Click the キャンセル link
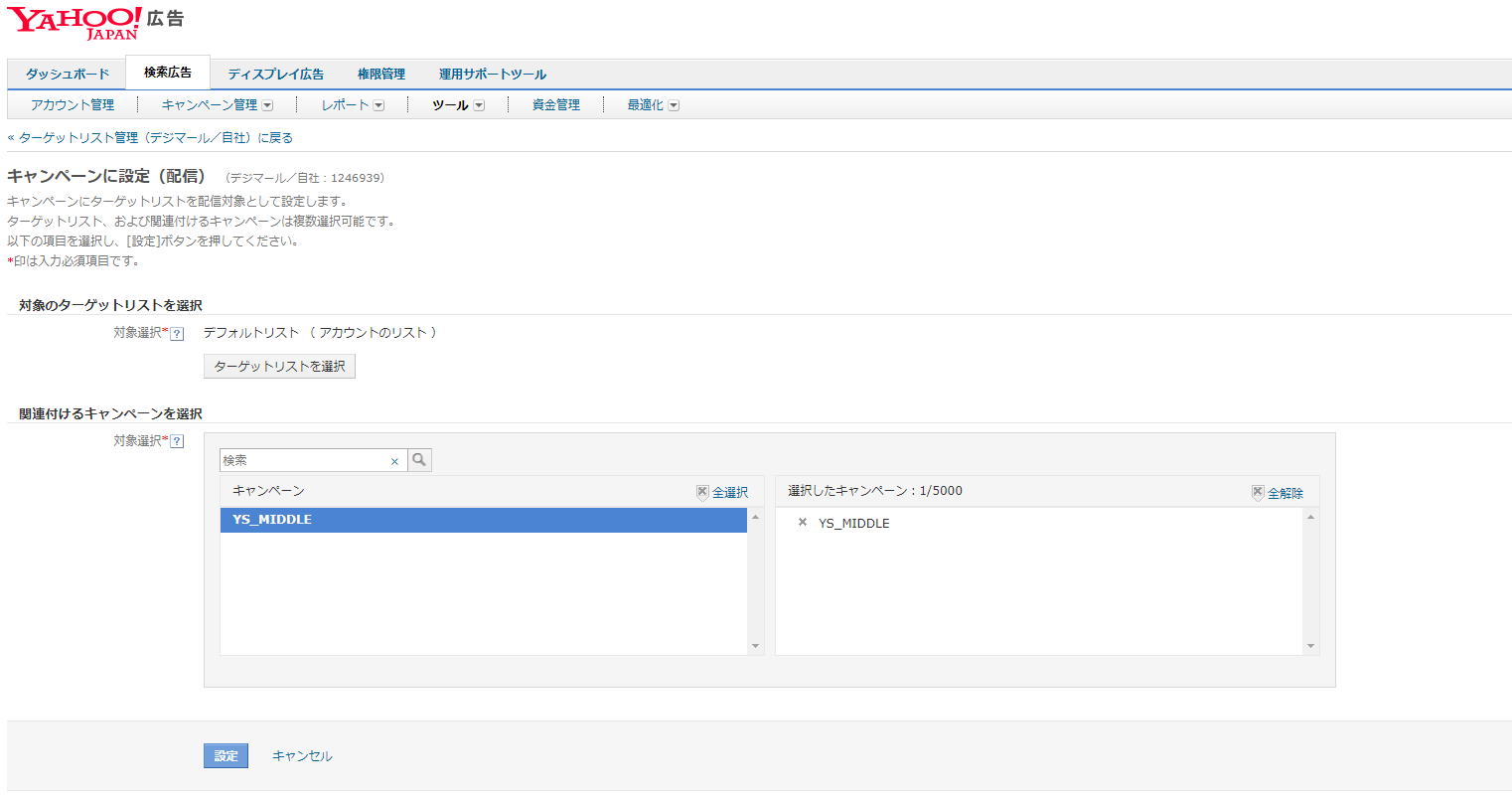Viewport: 1512px width, 800px height. (302, 756)
